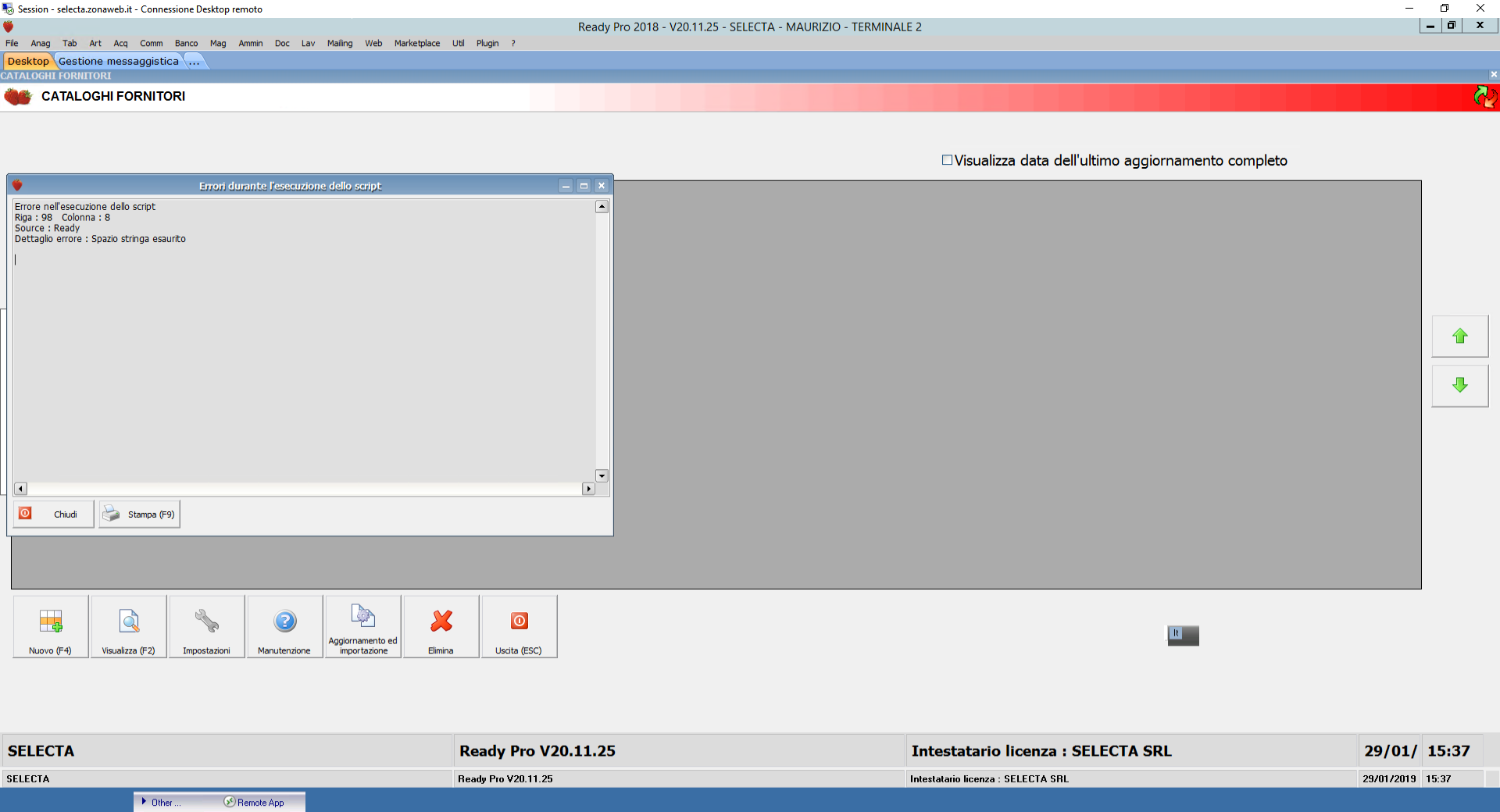
Task: Maximize the script error dialog
Action: pyautogui.click(x=584, y=186)
